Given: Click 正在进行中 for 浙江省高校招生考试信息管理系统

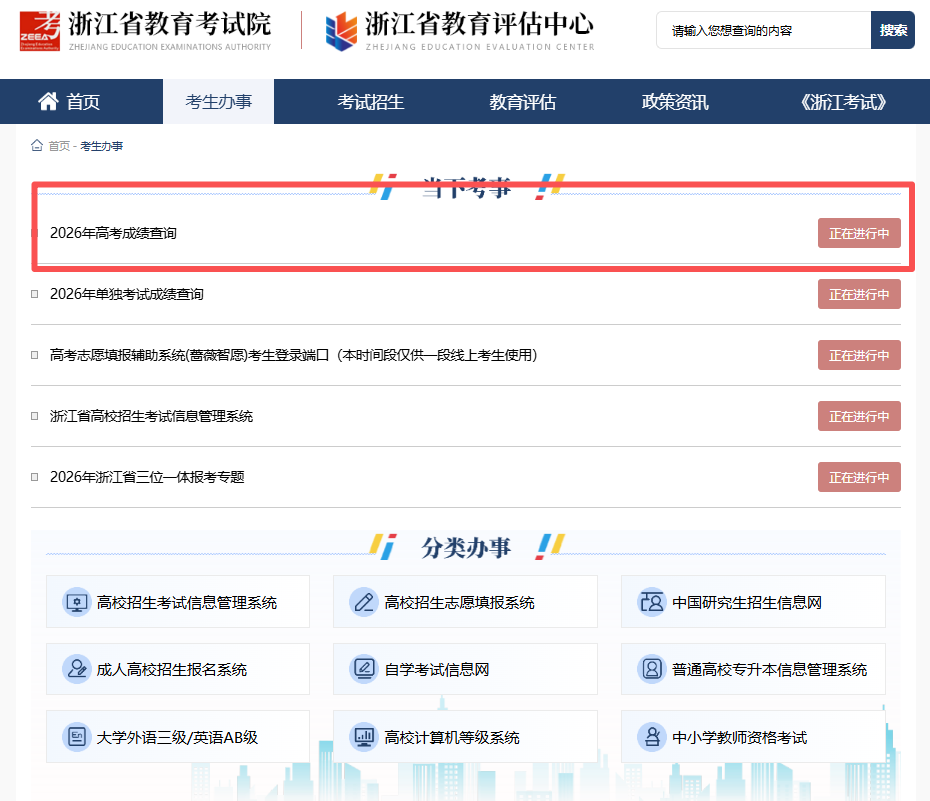Looking at the screenshot, I should (859, 416).
